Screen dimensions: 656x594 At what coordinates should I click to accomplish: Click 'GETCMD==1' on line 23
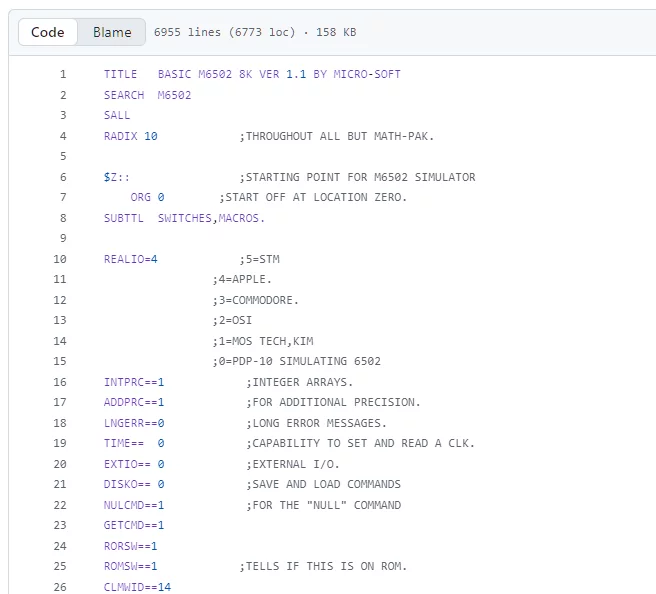coord(134,525)
